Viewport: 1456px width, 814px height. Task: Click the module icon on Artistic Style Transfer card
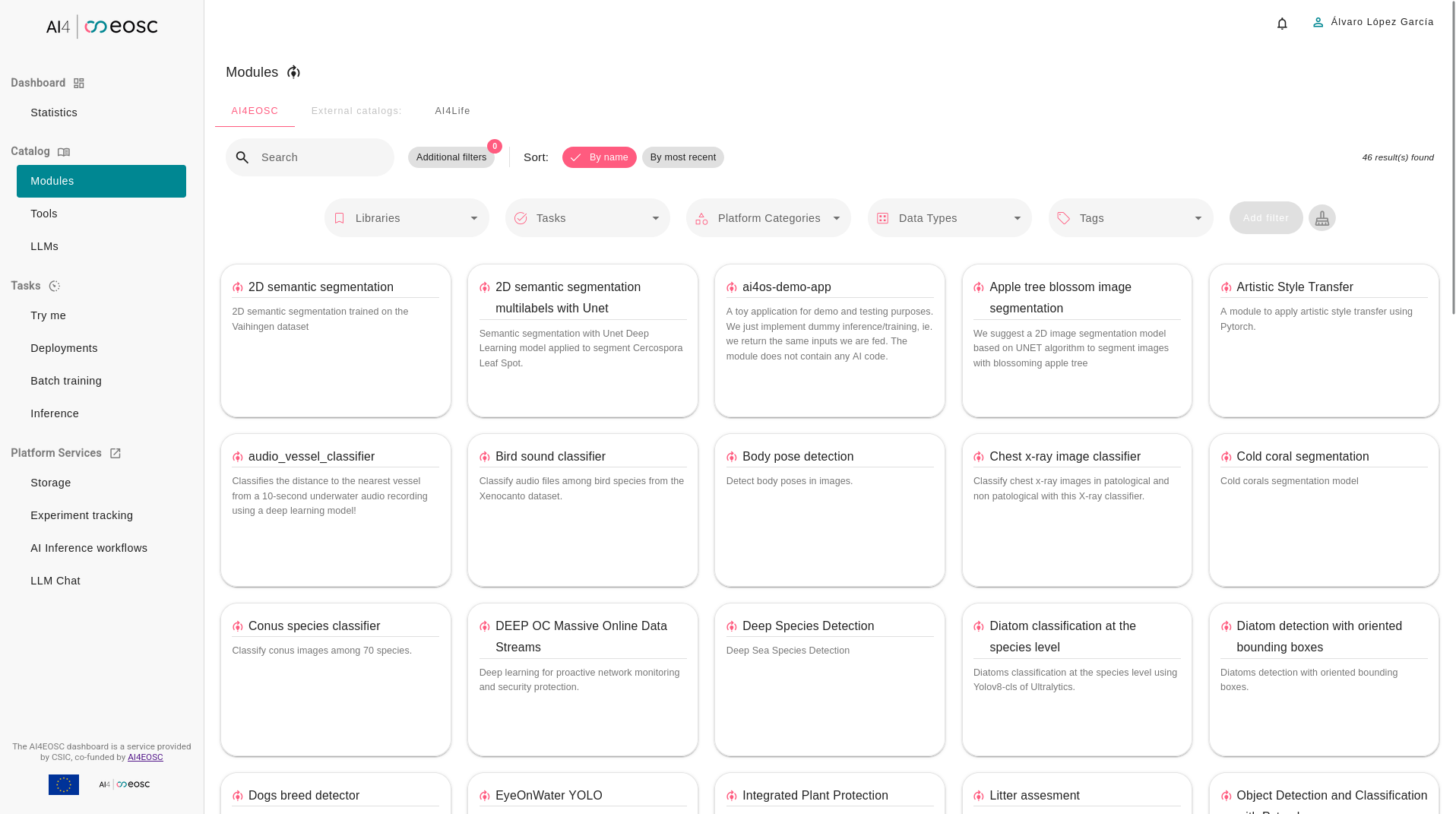tap(1227, 287)
